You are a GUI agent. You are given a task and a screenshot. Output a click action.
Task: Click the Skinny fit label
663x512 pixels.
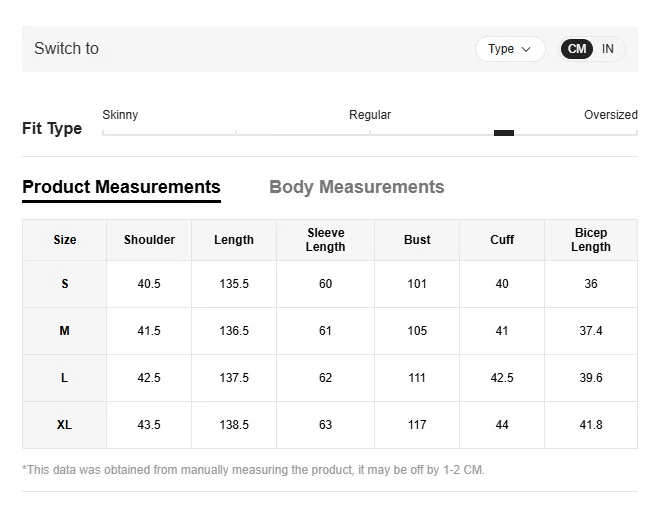pos(120,115)
